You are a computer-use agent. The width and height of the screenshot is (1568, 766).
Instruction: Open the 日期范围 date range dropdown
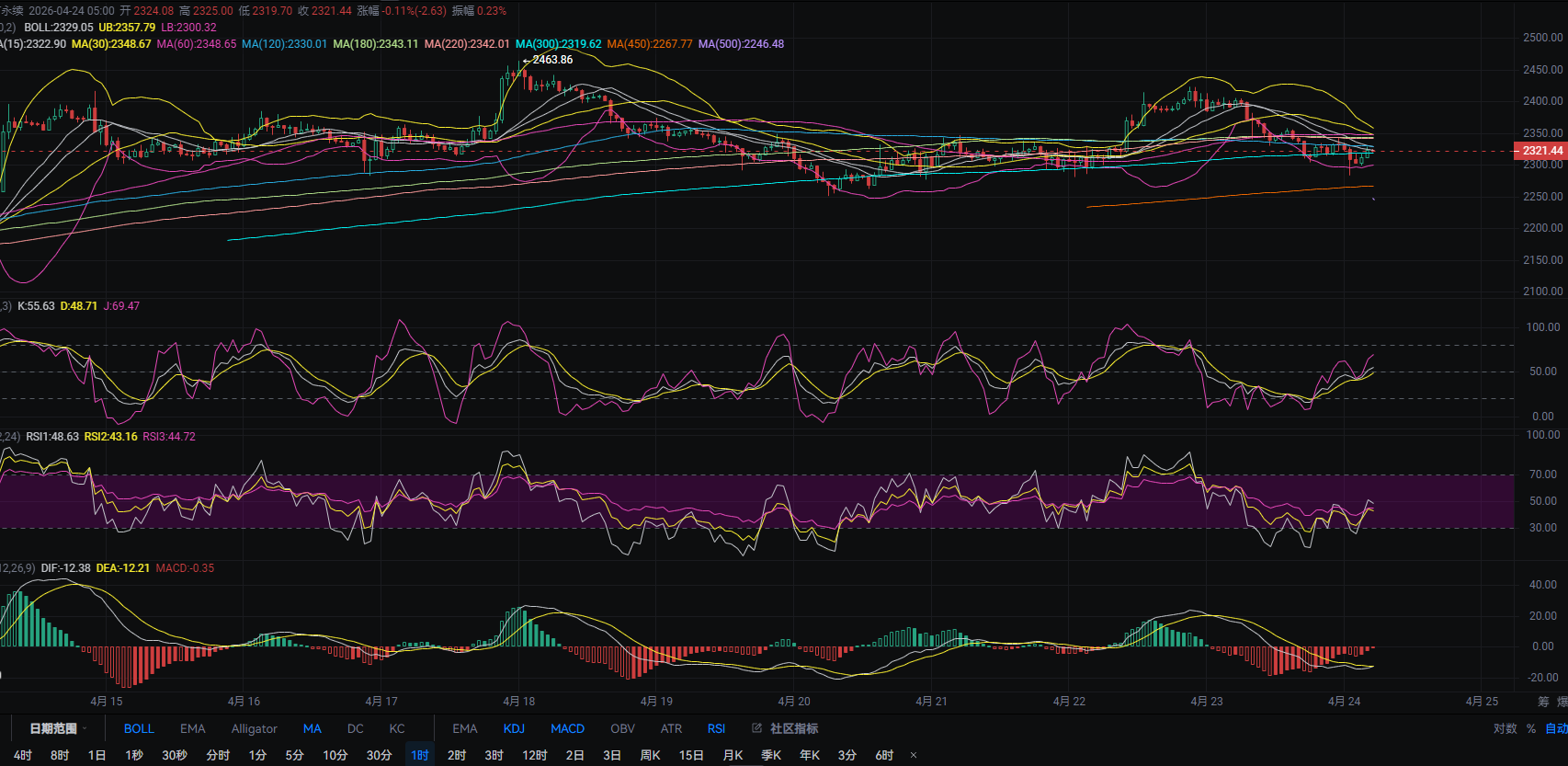[x=58, y=728]
